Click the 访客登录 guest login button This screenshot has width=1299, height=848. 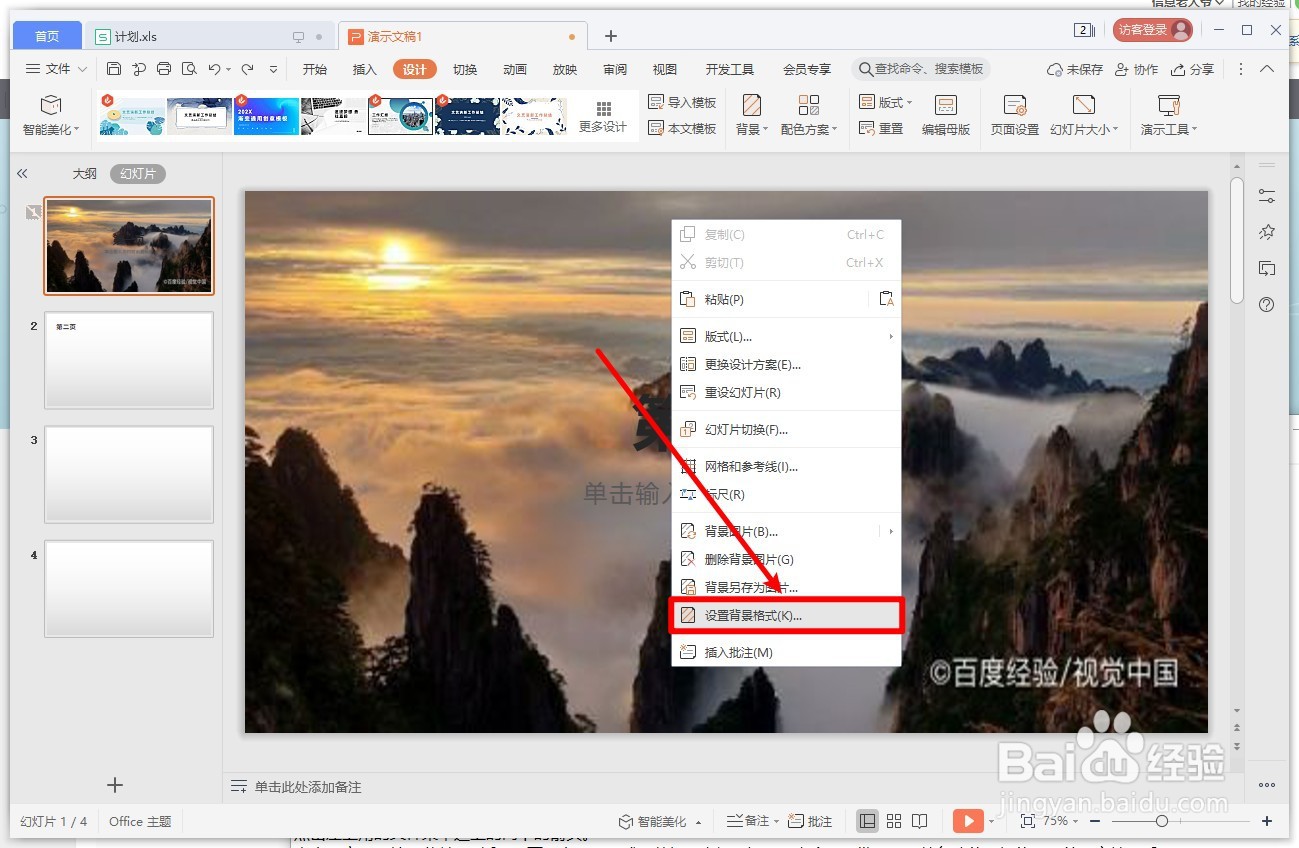click(x=1153, y=30)
